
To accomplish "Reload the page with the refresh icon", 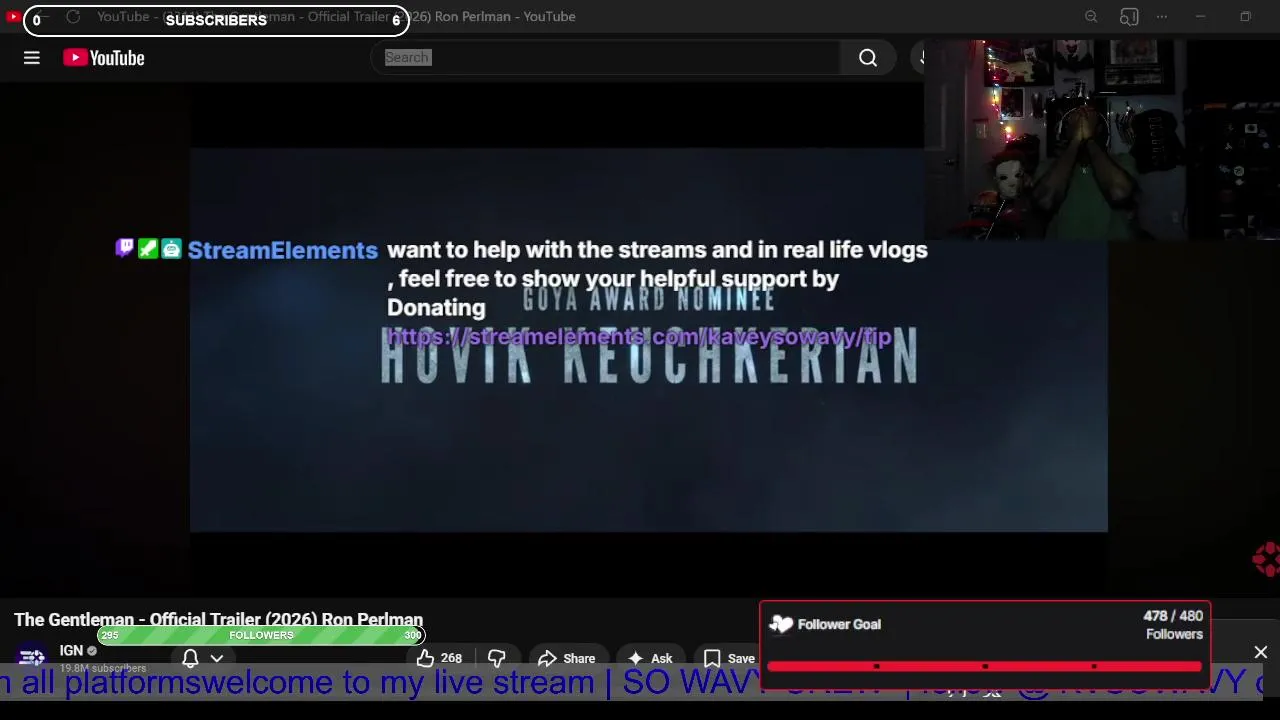I will (x=73, y=17).
